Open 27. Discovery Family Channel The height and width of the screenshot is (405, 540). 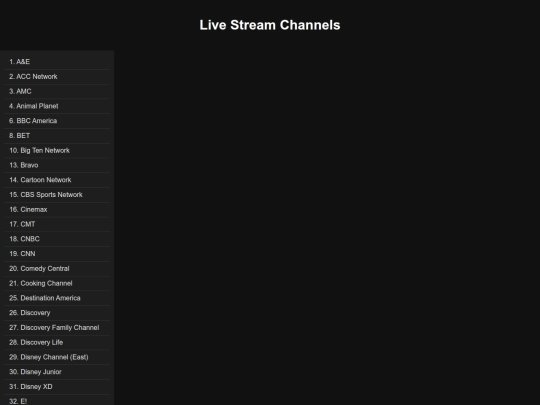tap(57, 328)
